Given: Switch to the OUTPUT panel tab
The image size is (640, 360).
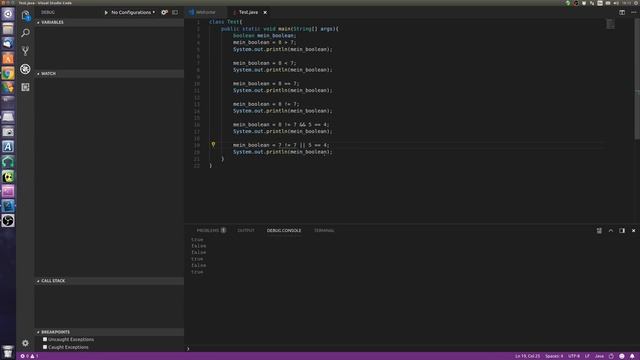Looking at the screenshot, I should tap(246, 231).
